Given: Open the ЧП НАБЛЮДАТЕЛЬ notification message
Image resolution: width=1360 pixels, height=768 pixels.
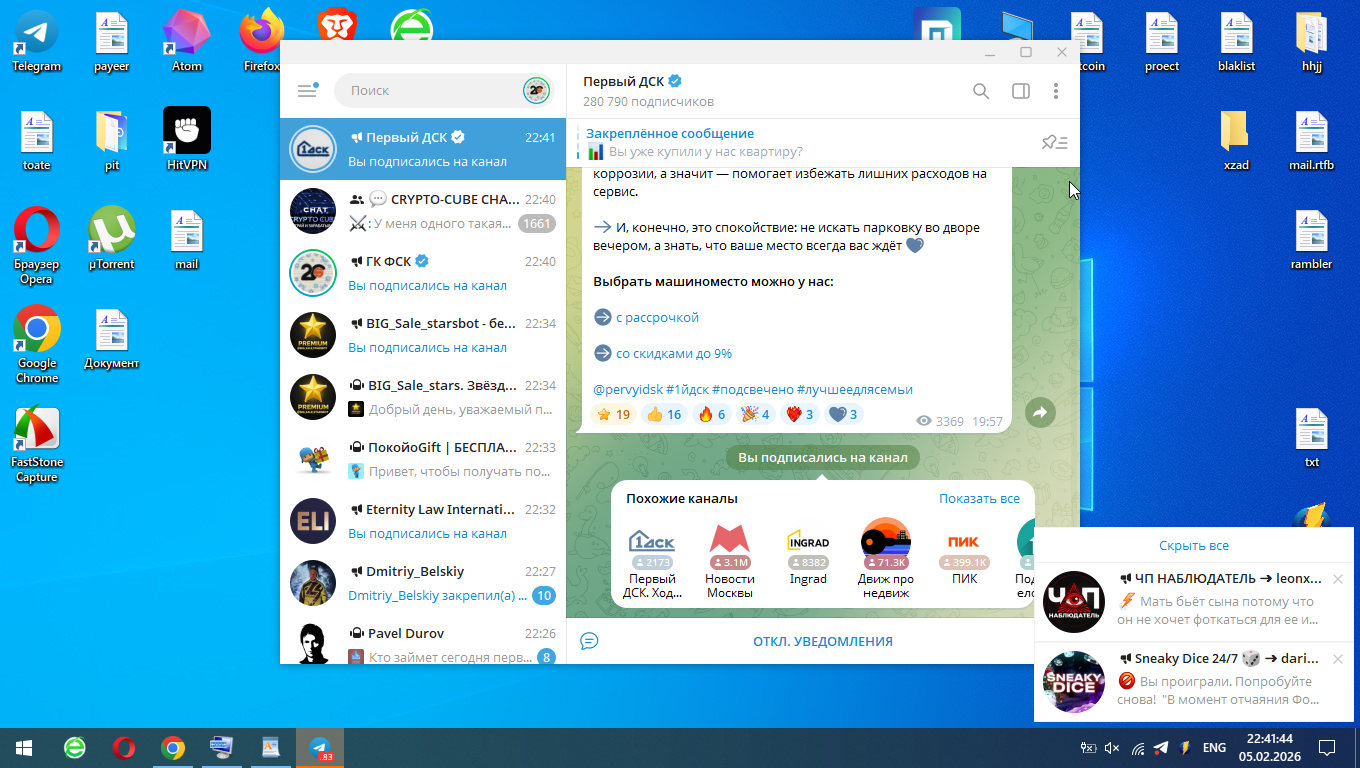Looking at the screenshot, I should click(1193, 602).
